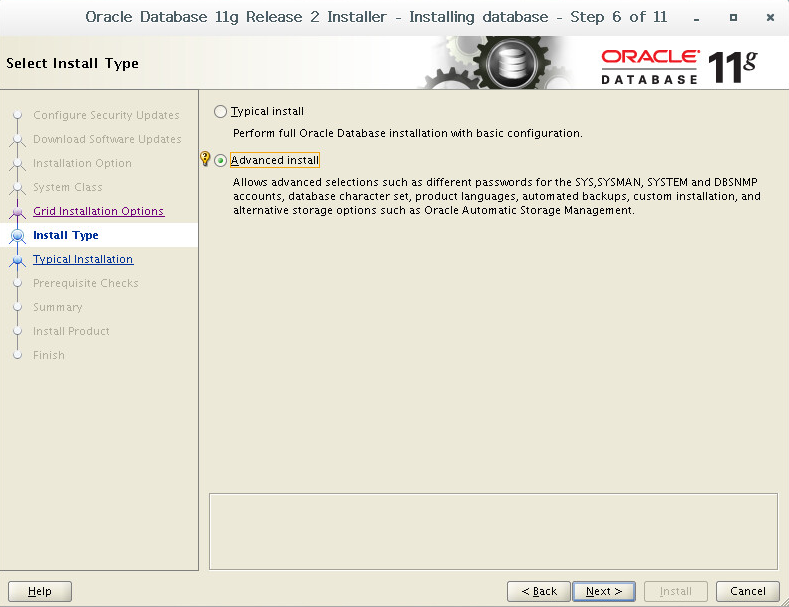The image size is (789, 607).
Task: Select the Typical install radio button
Action: (220, 111)
